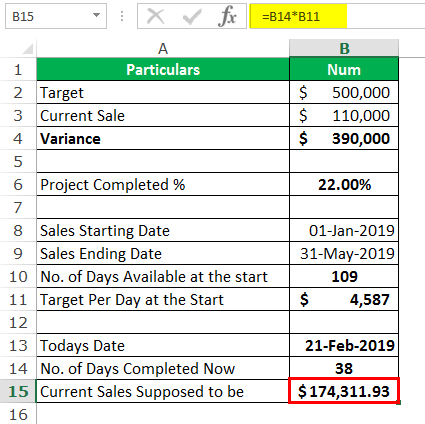Select the Target value cell $500,000
The height and width of the screenshot is (424, 425).
click(x=344, y=92)
